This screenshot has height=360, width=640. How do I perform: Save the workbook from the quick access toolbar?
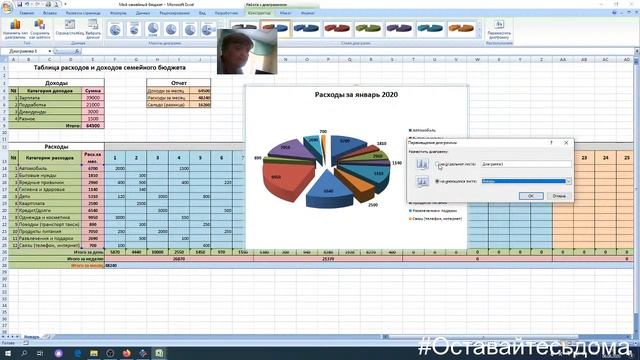[x=19, y=4]
